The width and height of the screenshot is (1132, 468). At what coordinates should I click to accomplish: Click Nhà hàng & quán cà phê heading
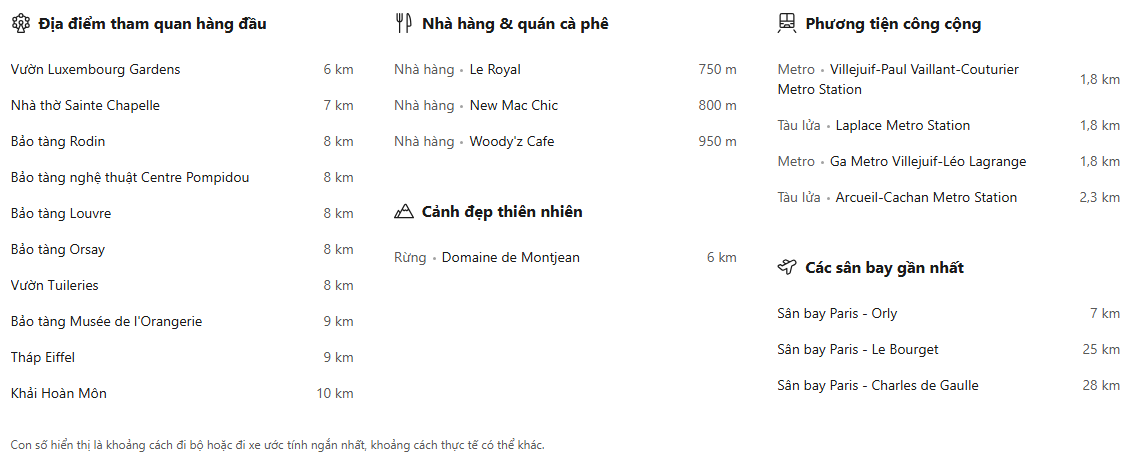click(515, 24)
